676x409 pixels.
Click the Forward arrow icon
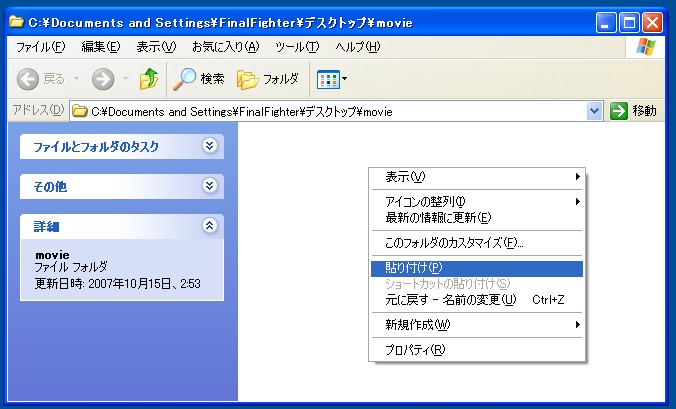pyautogui.click(x=103, y=79)
